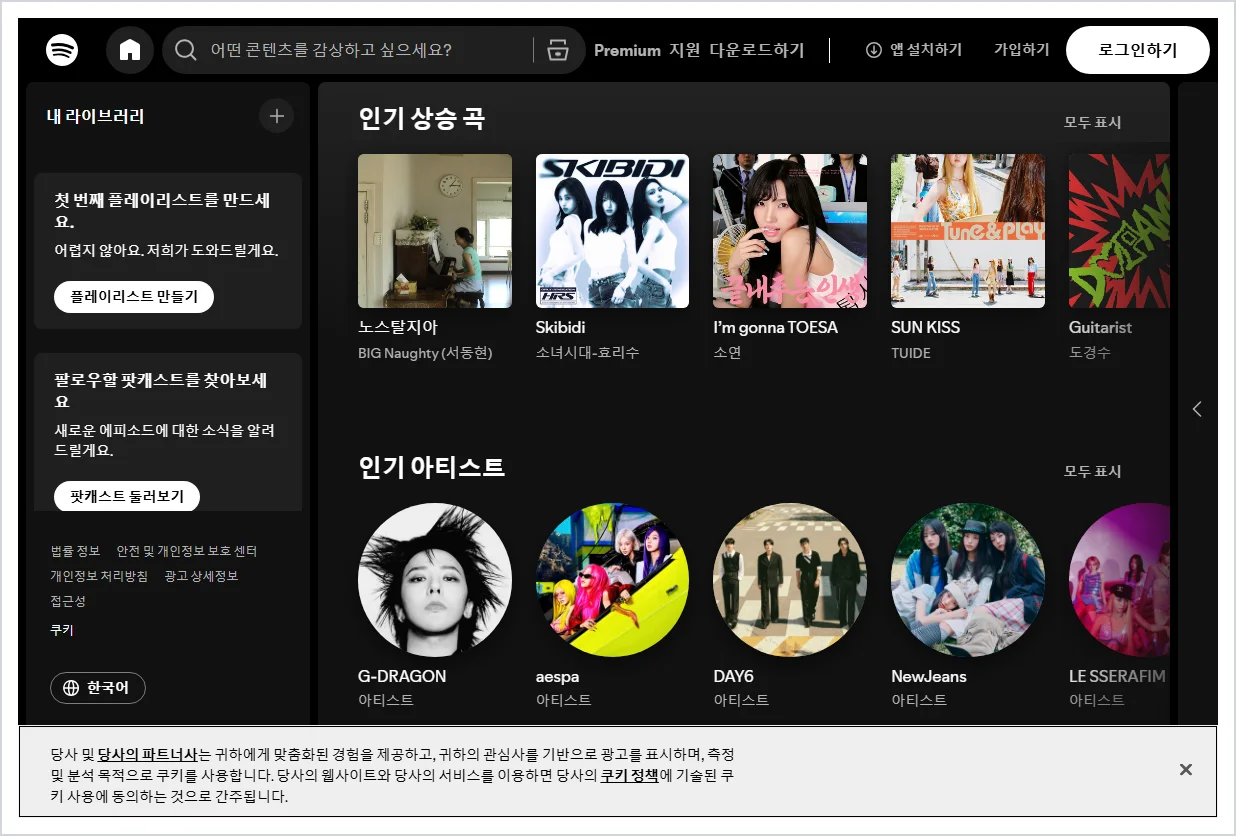Open the Premium link
Viewport: 1236px width, 836px height.
[627, 50]
